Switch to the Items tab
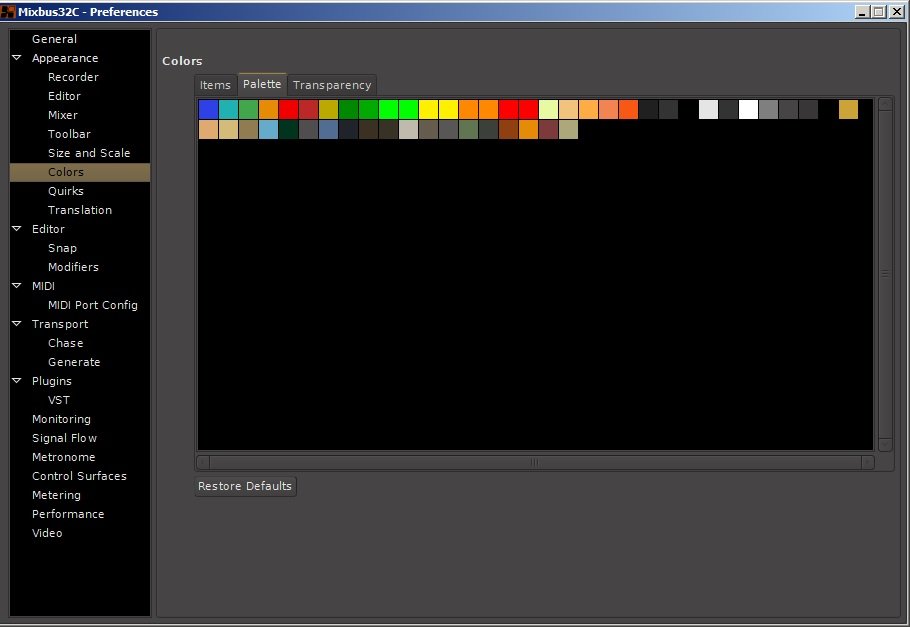 coord(215,85)
